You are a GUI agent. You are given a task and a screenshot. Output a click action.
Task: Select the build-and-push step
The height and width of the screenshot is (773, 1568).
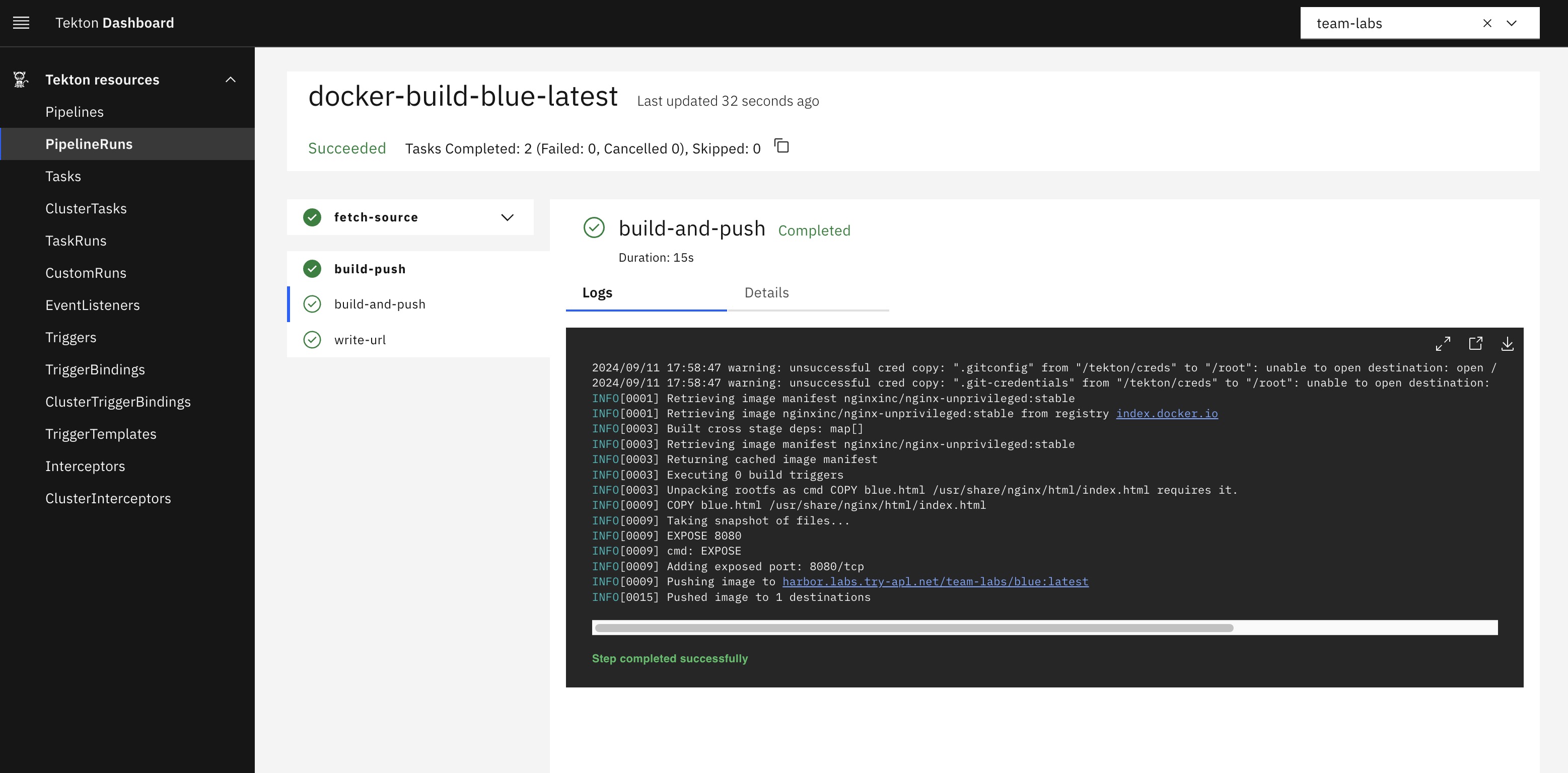coord(418,304)
